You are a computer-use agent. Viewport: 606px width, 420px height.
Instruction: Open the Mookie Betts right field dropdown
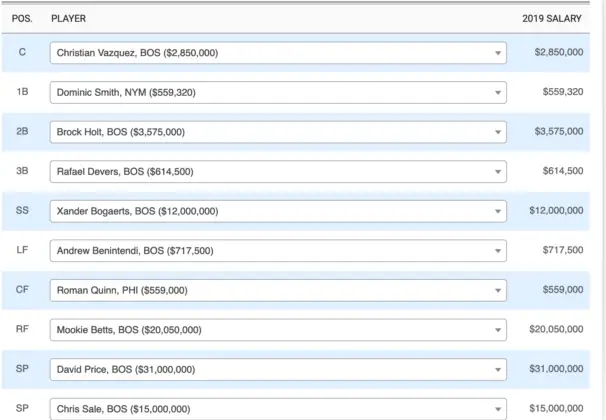(x=278, y=330)
